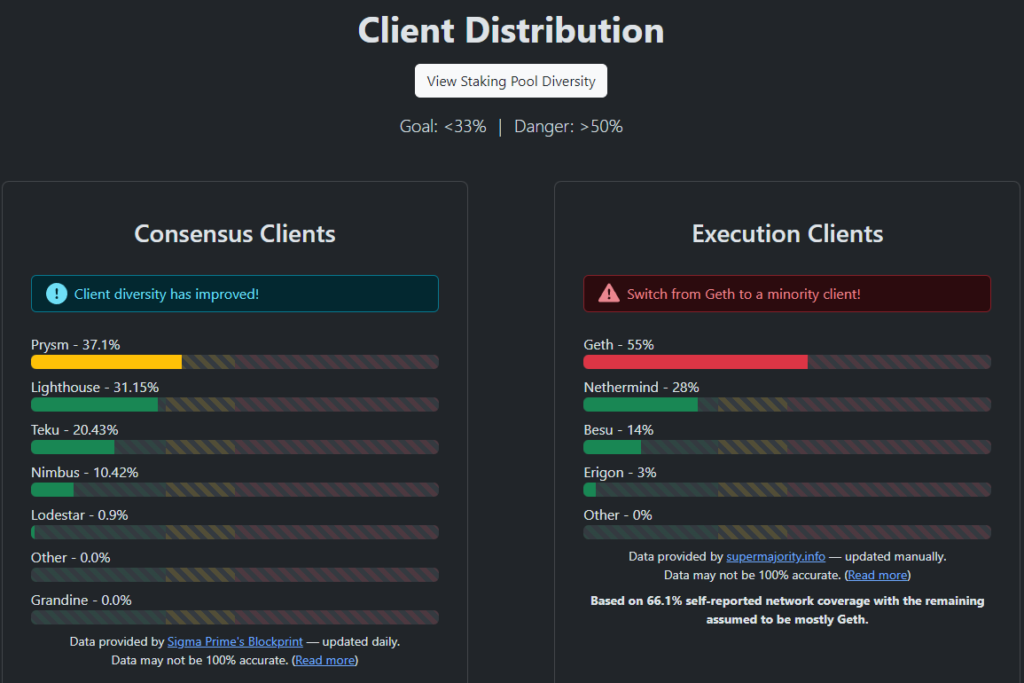Select the Client Distribution page title
Image resolution: width=1024 pixels, height=683 pixels.
pos(510,30)
